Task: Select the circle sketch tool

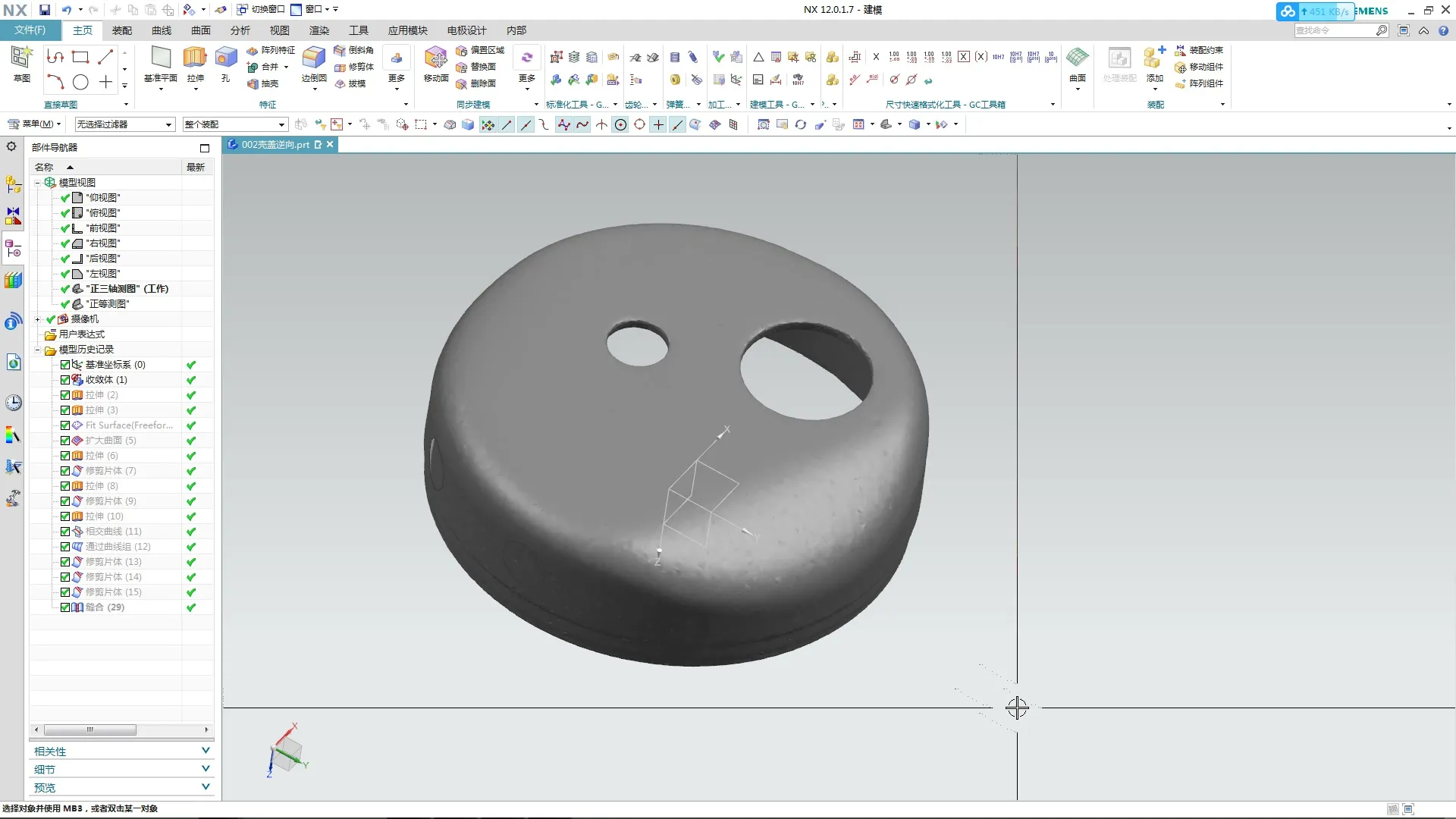Action: pyautogui.click(x=80, y=82)
